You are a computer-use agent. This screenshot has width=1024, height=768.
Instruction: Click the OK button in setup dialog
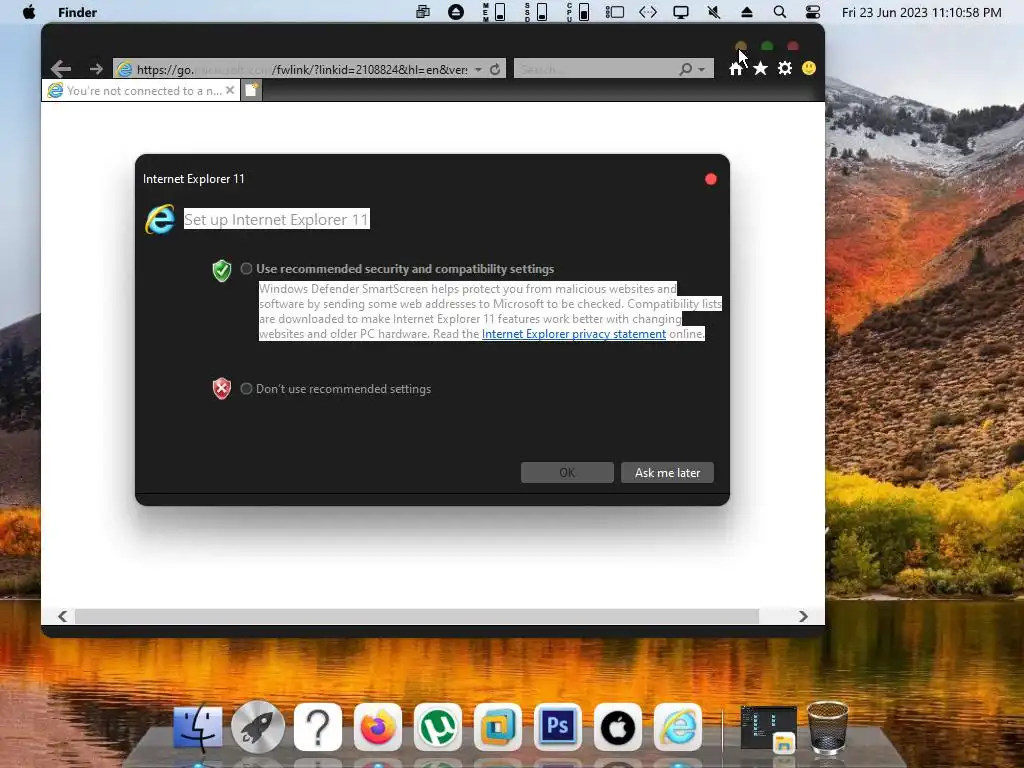point(567,472)
